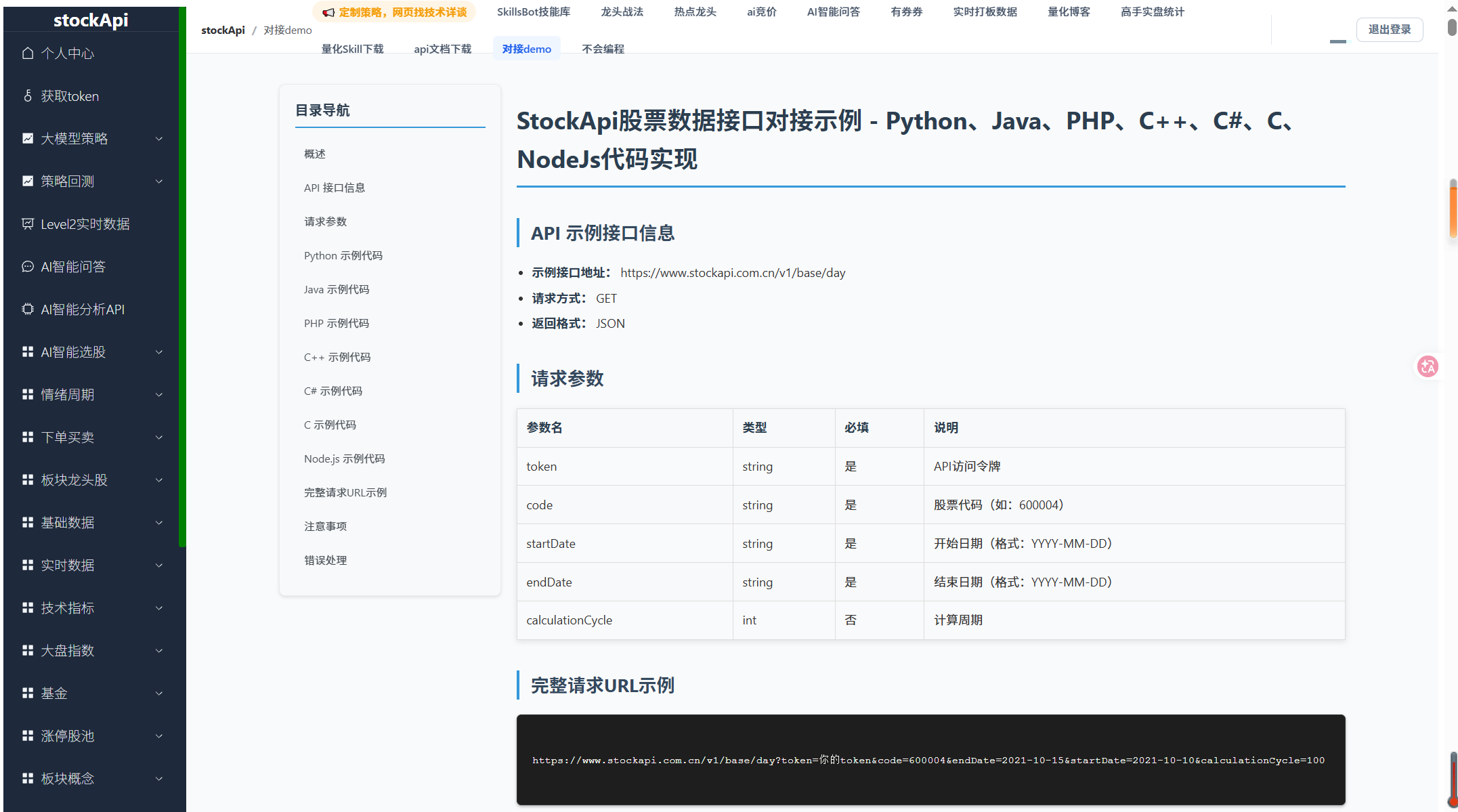Click the calculationCycle parameter name cell
Screen dimensions: 1458x812
pyautogui.click(x=624, y=620)
